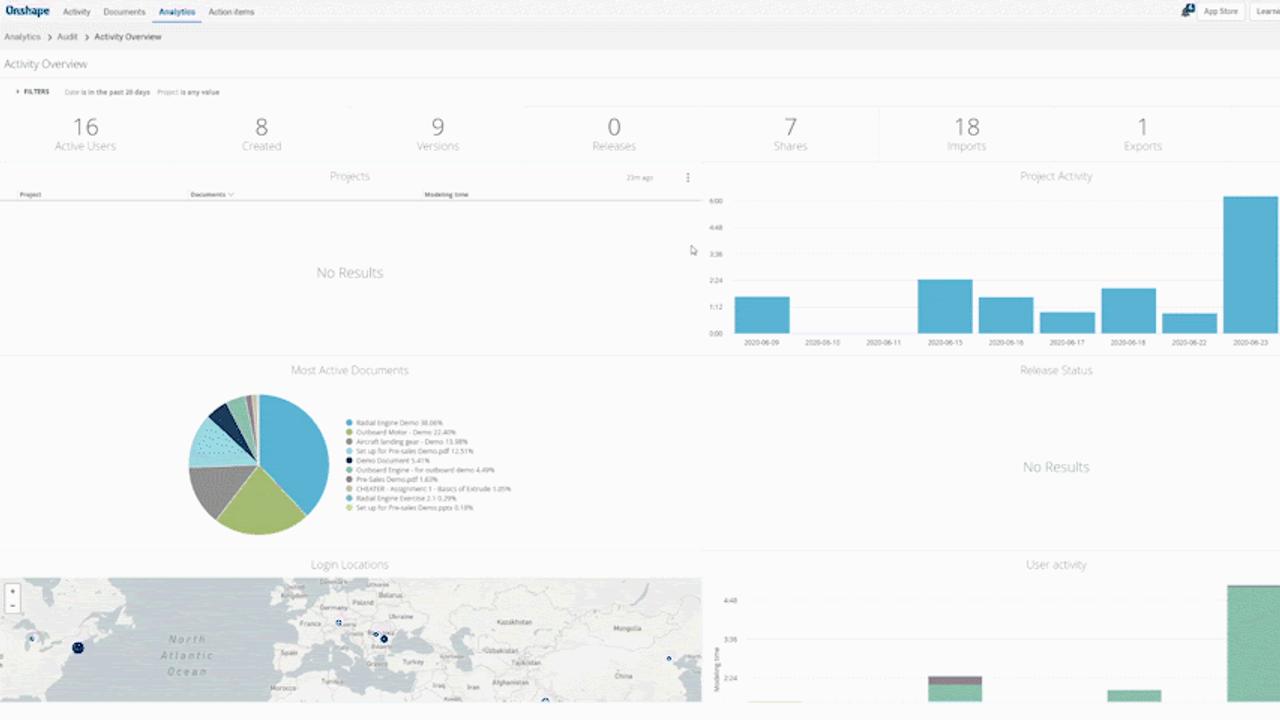Click the zoom-in control on the Login Locations map
The height and width of the screenshot is (720, 1280).
click(x=12, y=590)
